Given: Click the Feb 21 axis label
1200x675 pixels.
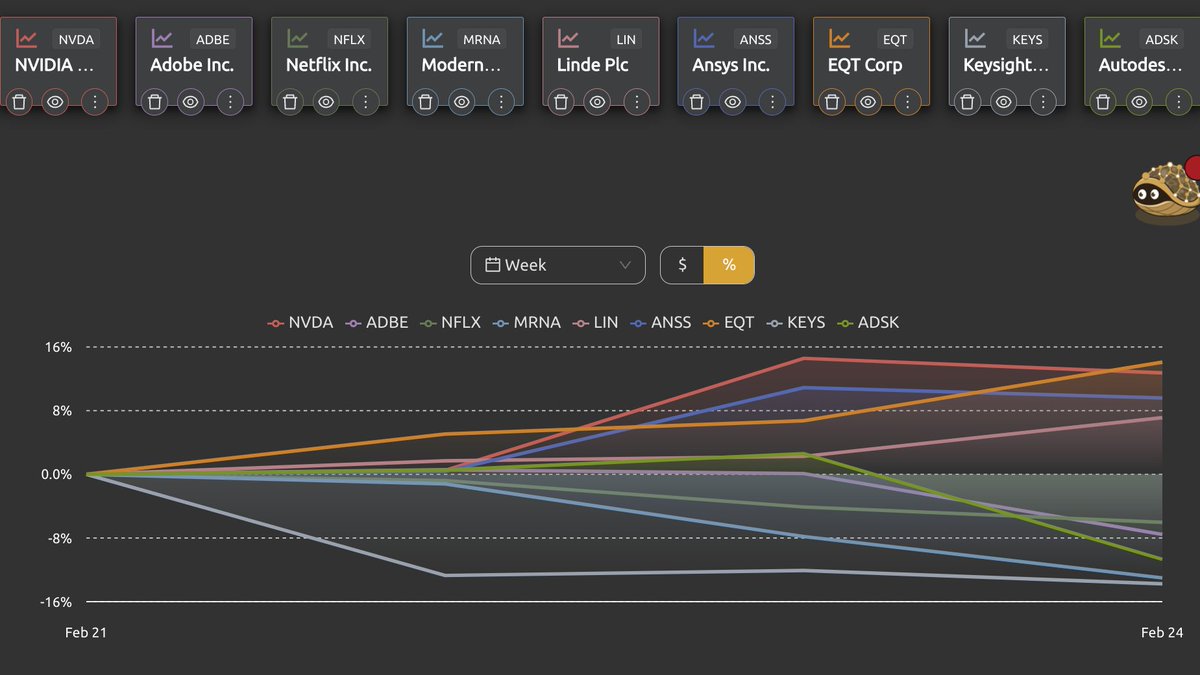Looking at the screenshot, I should 86,633.
